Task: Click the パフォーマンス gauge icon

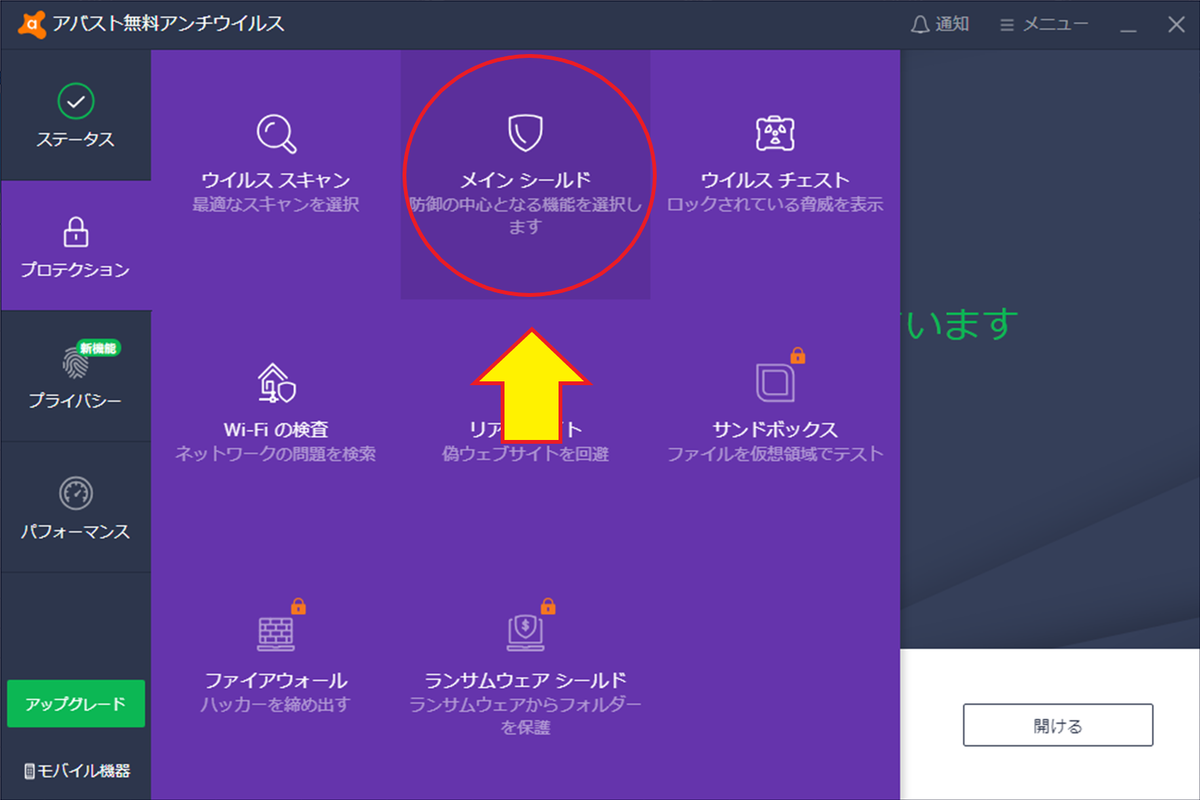Action: tap(75, 493)
